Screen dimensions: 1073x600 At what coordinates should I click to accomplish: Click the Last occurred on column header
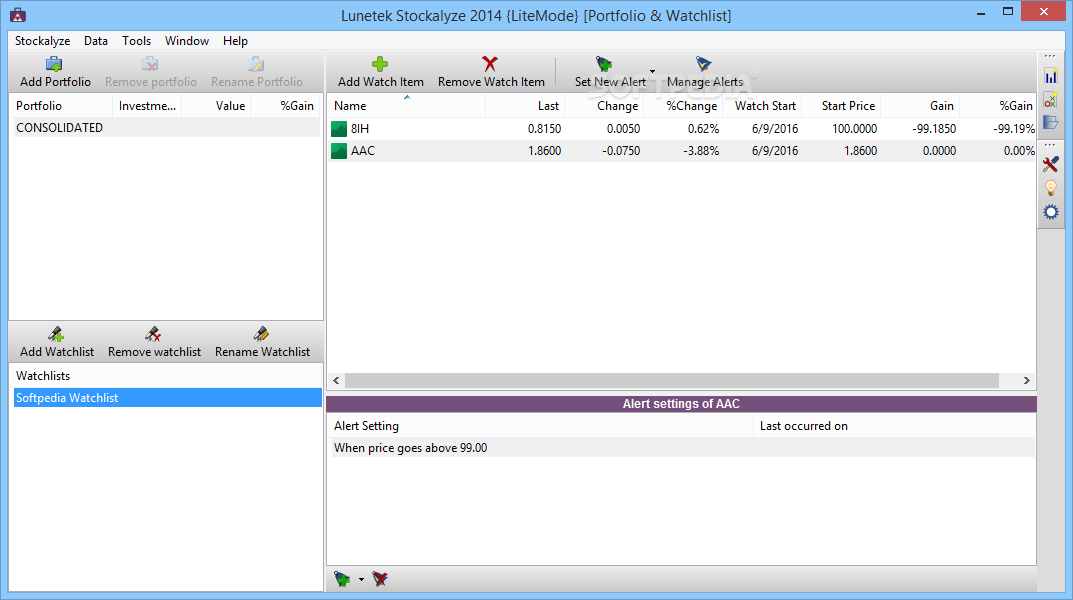[894, 426]
